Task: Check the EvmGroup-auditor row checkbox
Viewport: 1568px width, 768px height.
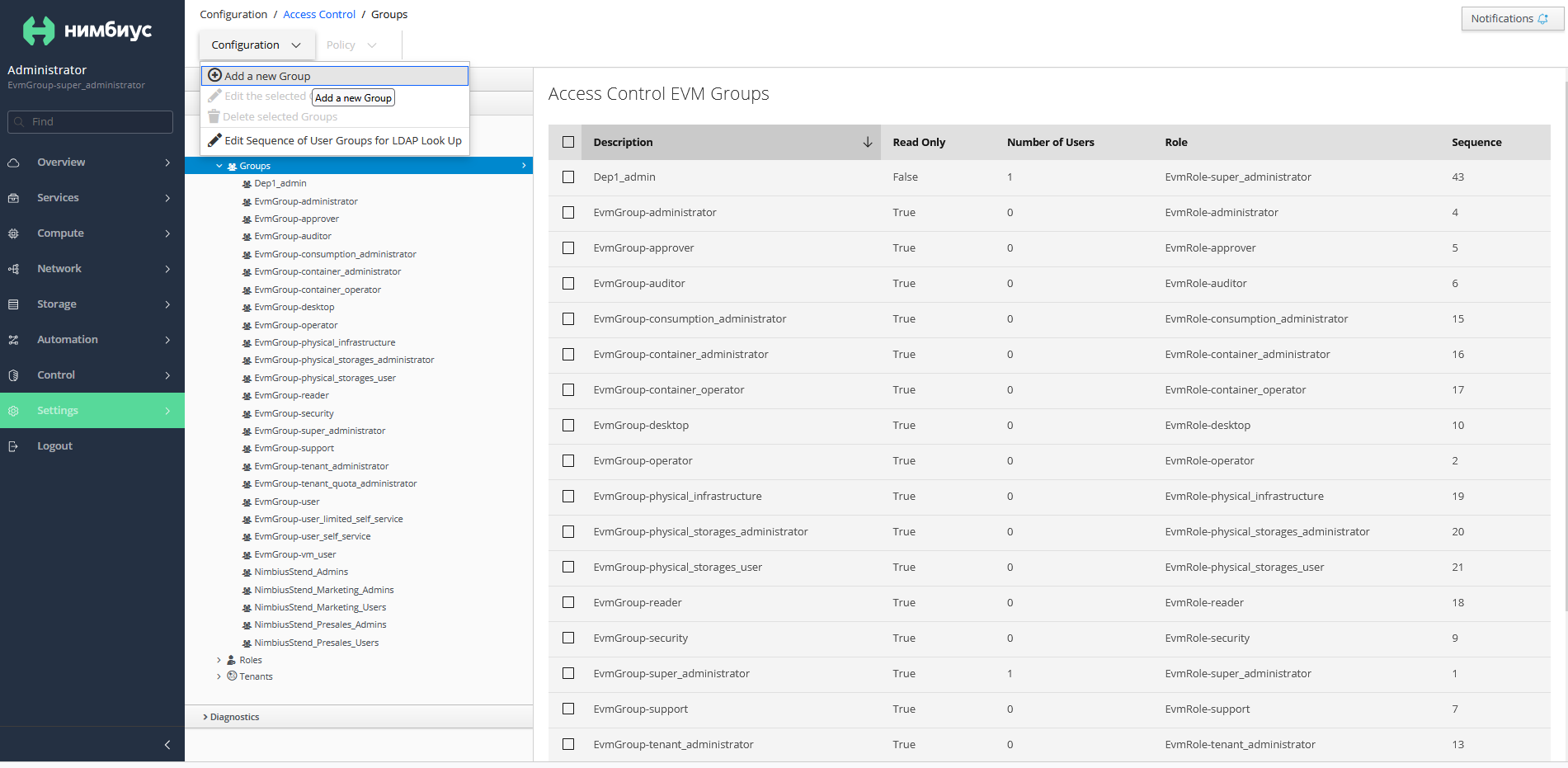Action: click(x=568, y=284)
